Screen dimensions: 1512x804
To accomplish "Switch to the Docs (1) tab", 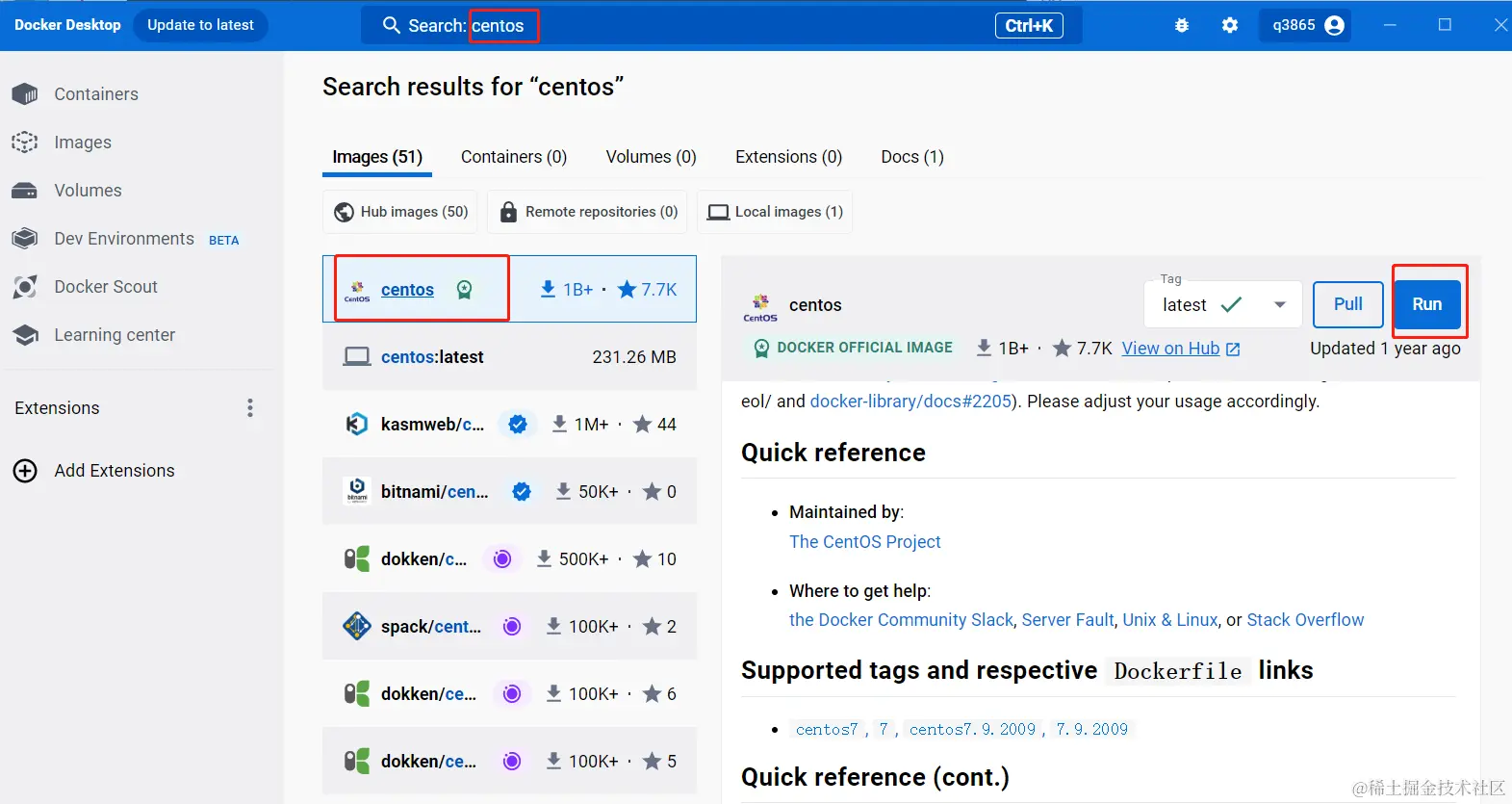I will [x=912, y=157].
